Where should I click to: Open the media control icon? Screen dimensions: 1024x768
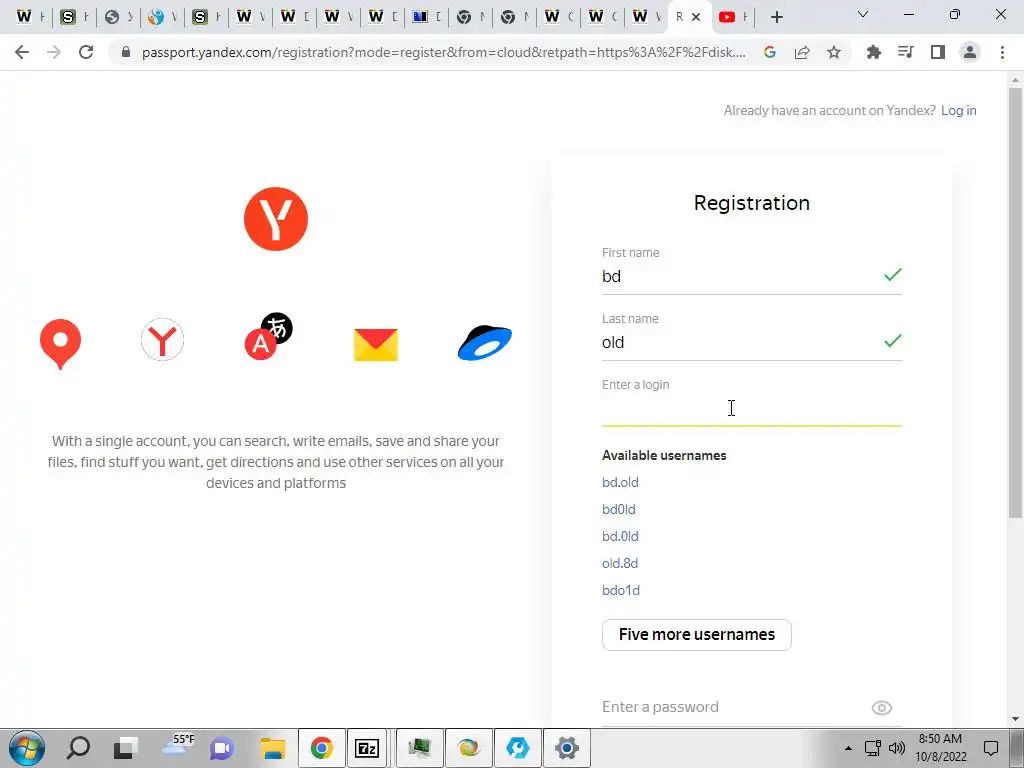905,52
